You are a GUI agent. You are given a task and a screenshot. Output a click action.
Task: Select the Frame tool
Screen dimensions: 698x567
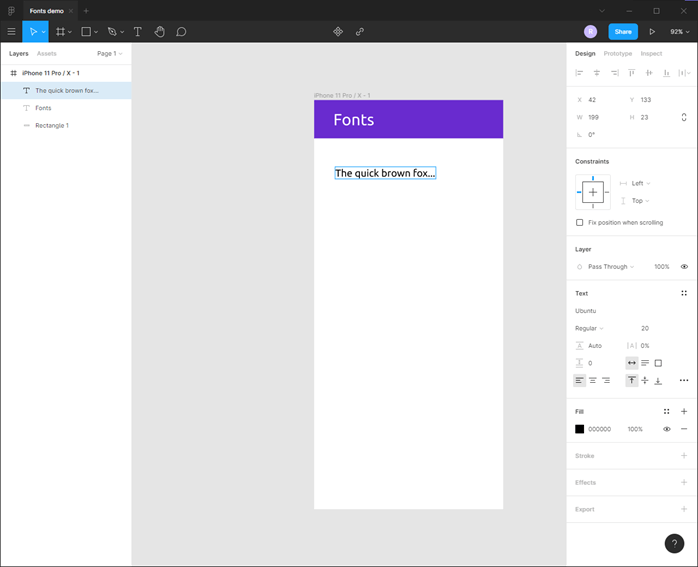(61, 32)
